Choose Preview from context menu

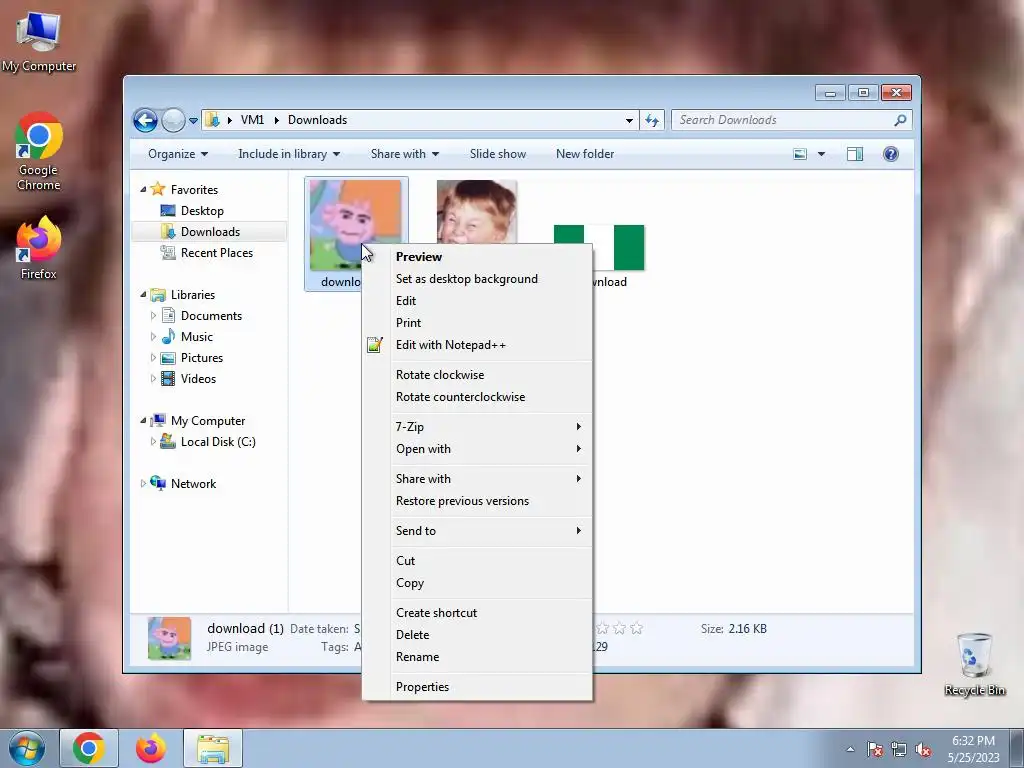pos(477,257)
